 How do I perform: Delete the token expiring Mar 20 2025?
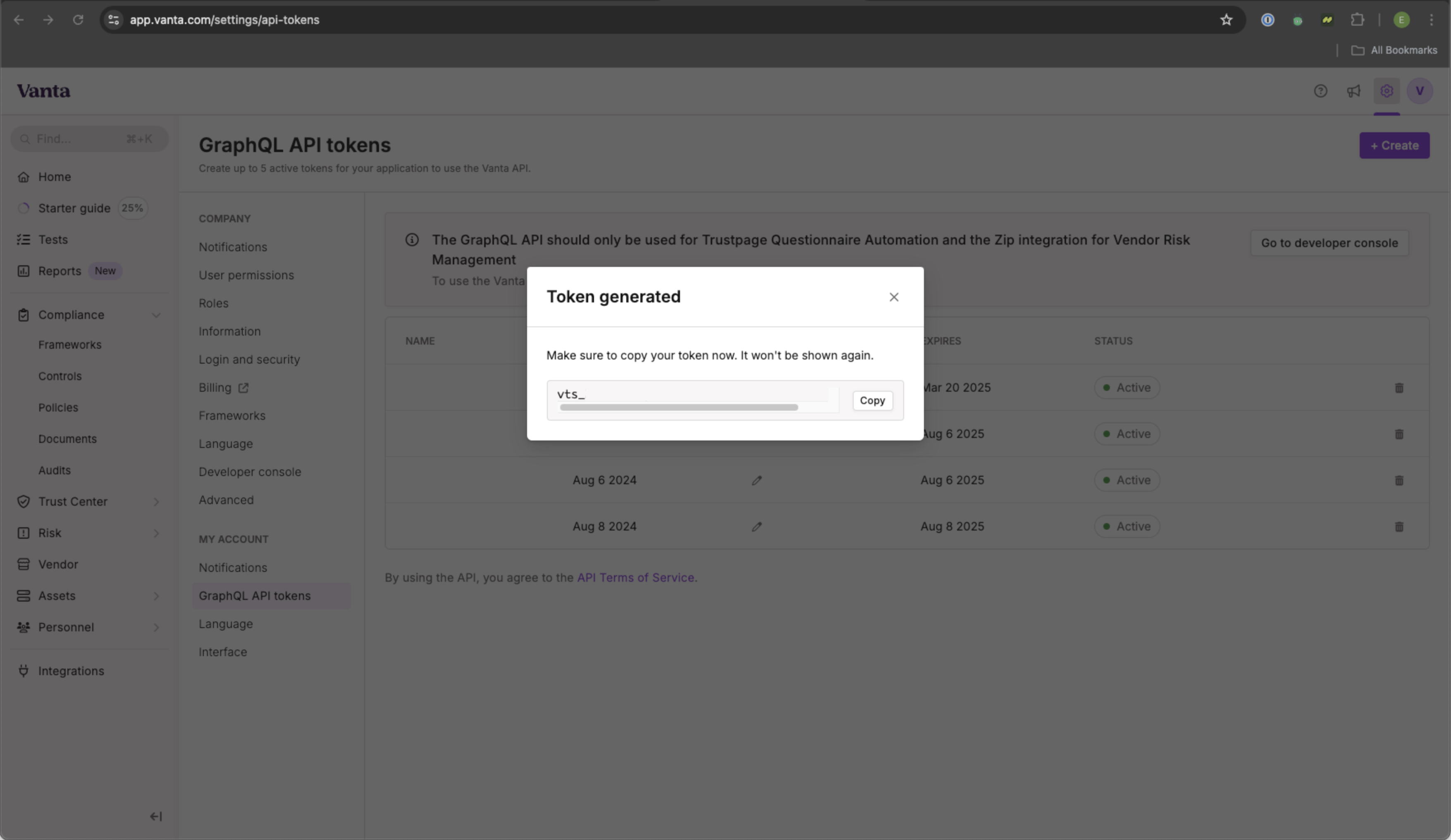tap(1398, 388)
